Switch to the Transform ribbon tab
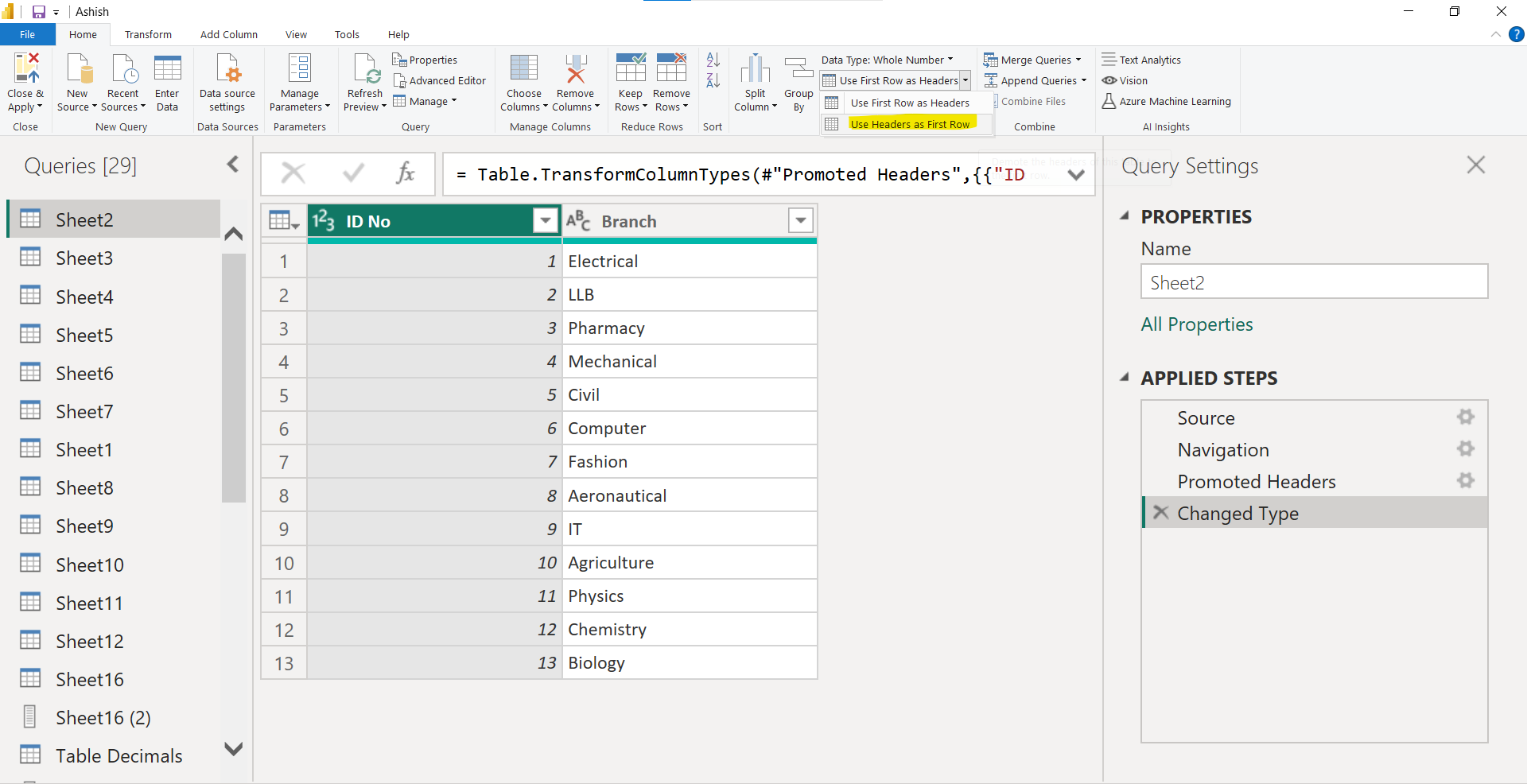This screenshot has height=784, width=1527. point(148,34)
